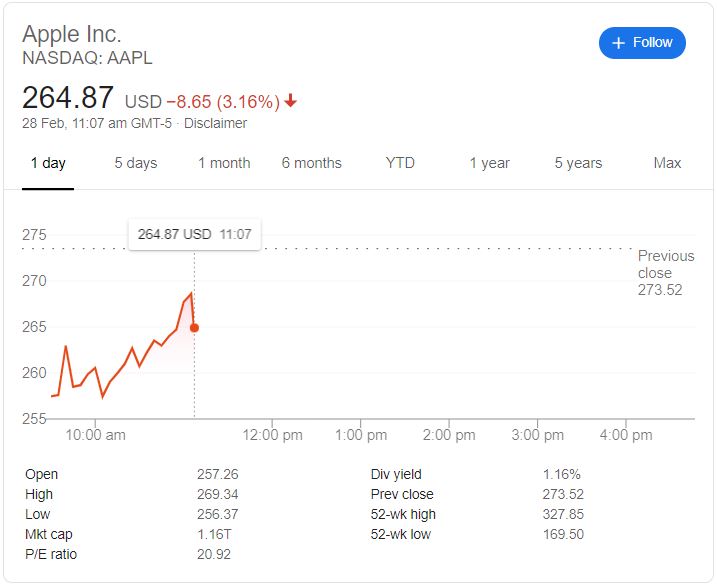Click the 4:00 pm axis marker

[626, 435]
